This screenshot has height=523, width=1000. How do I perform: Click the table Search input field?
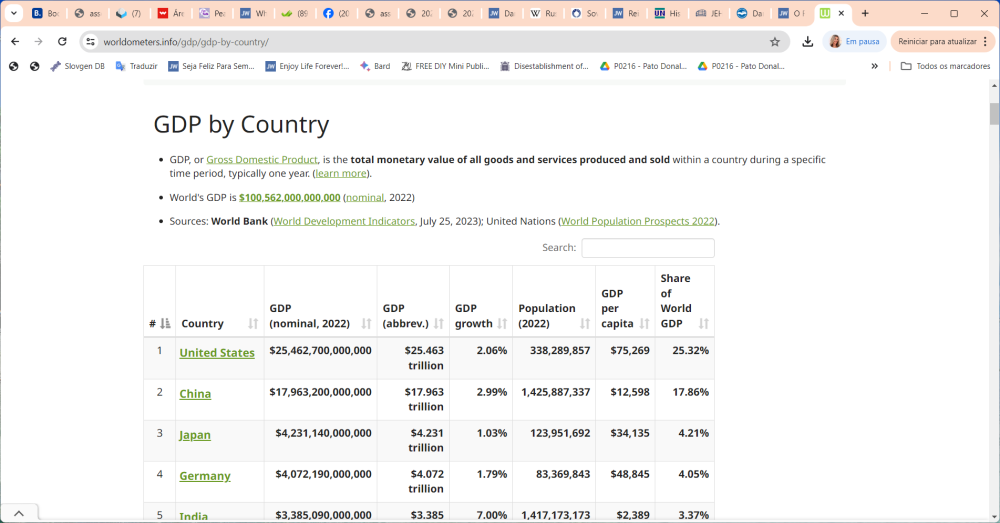pyautogui.click(x=648, y=248)
